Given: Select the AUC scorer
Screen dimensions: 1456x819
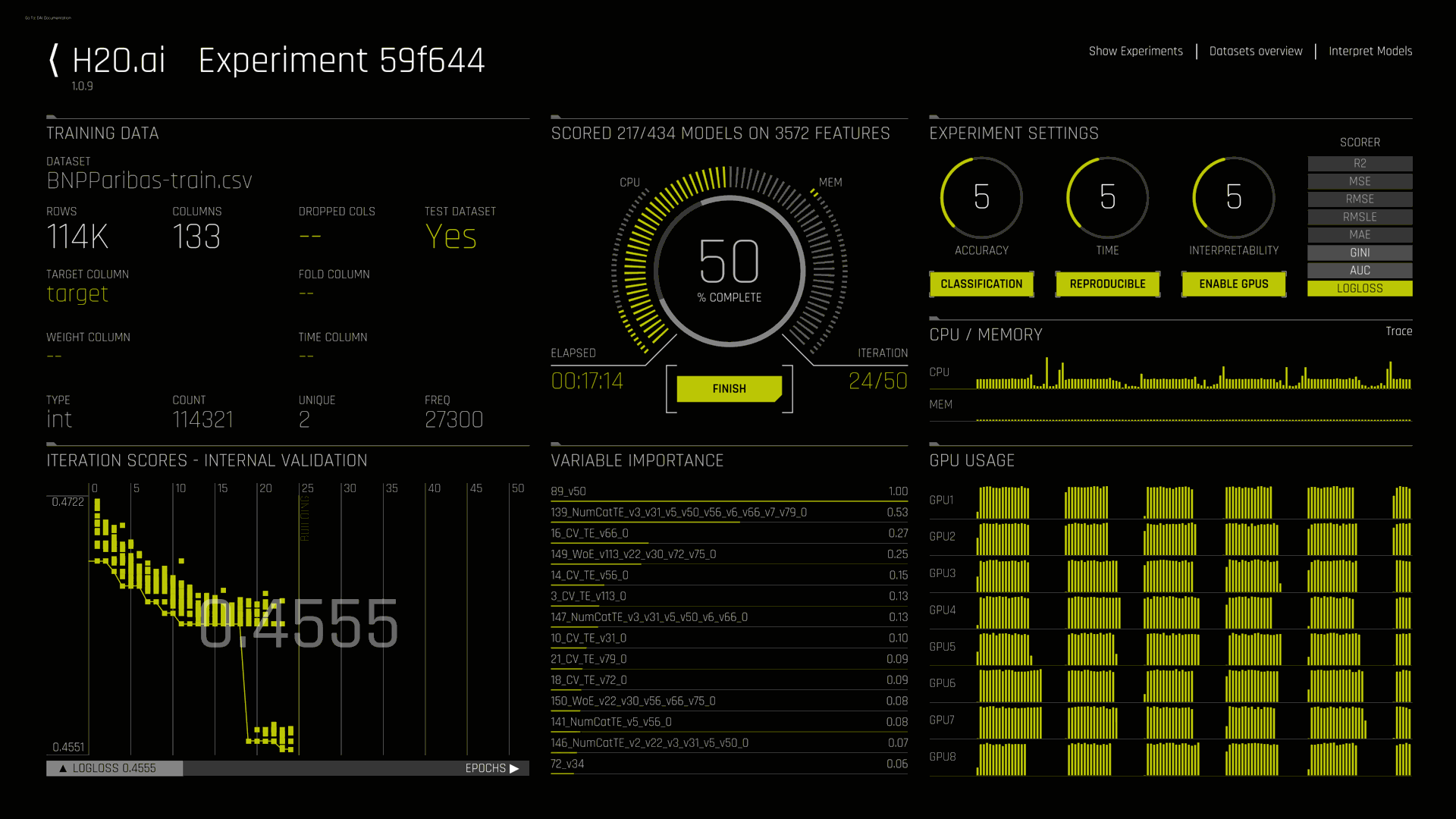Looking at the screenshot, I should pos(1360,270).
